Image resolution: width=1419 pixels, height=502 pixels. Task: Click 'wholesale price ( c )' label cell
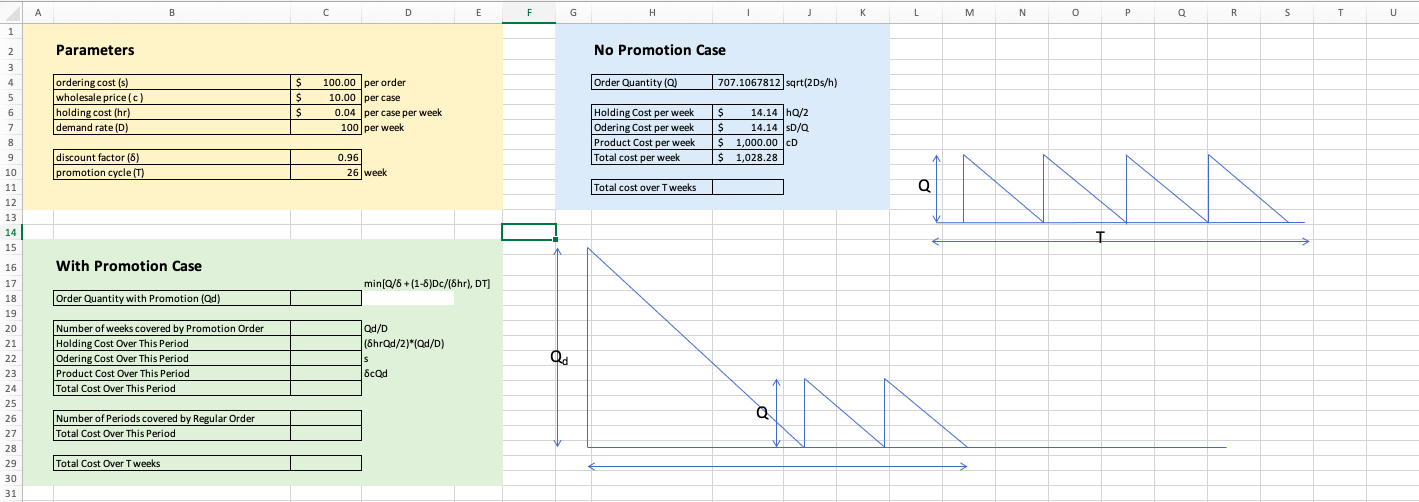(171, 97)
